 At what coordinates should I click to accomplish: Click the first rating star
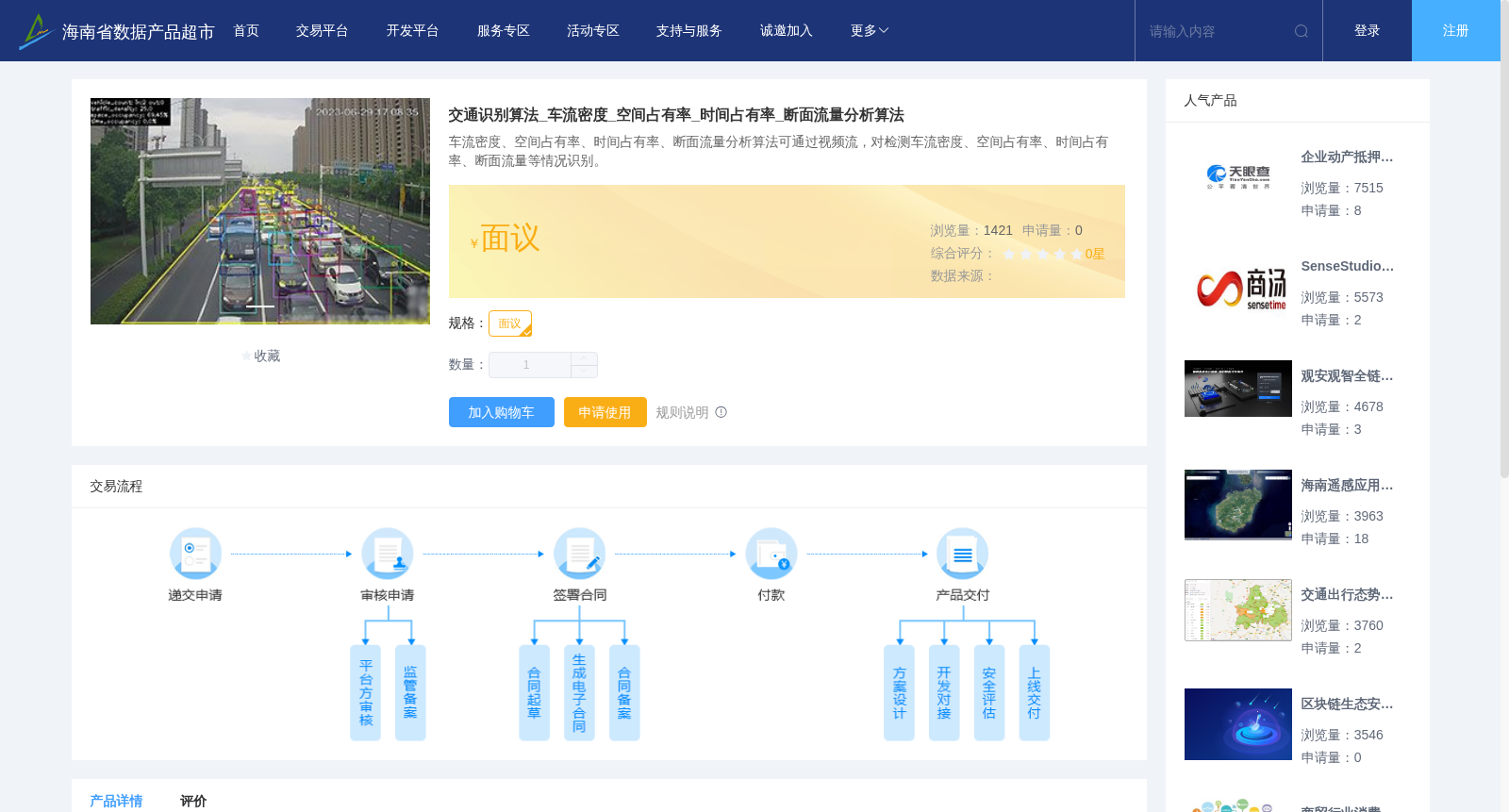pyautogui.click(x=1009, y=255)
